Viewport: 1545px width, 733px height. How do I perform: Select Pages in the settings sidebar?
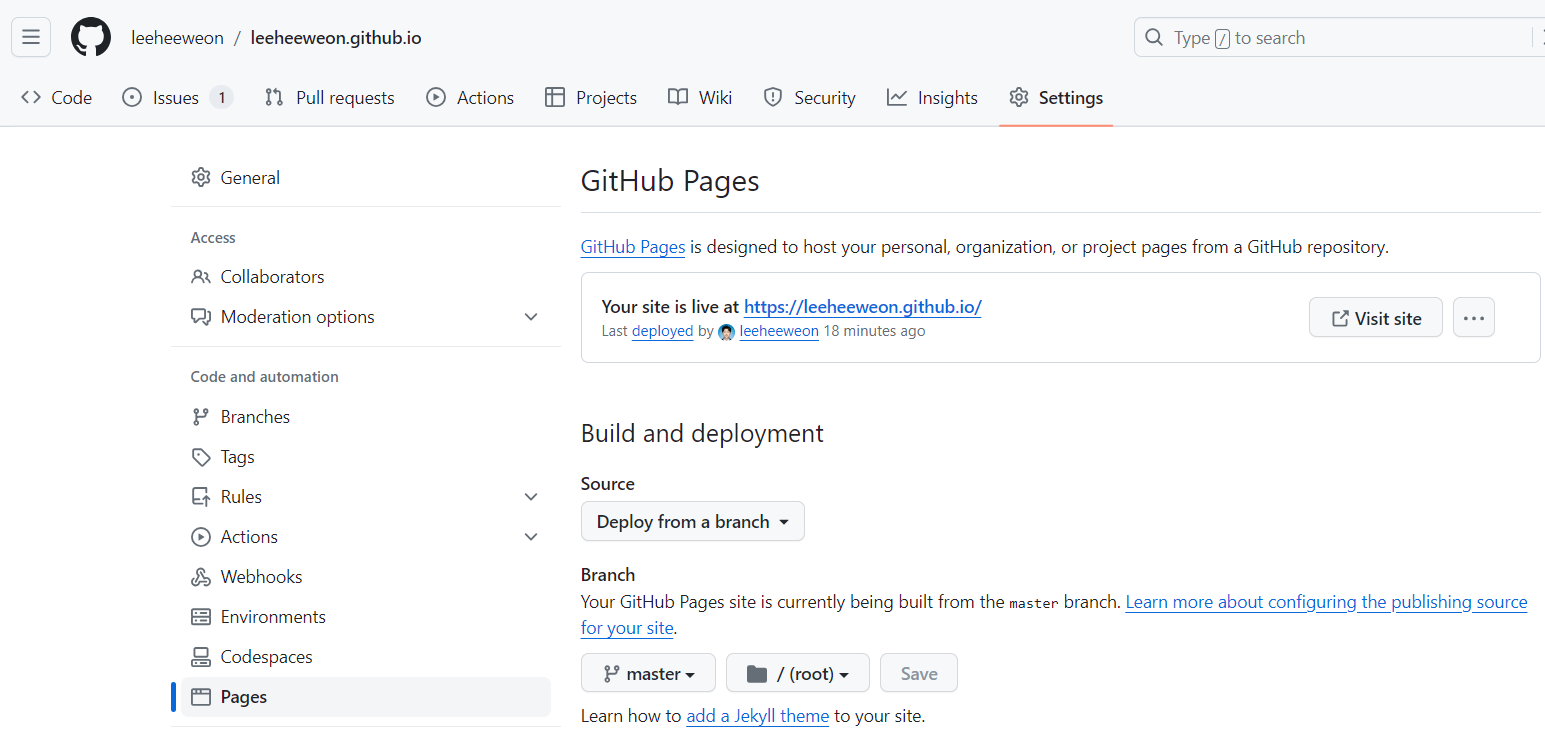(366, 697)
